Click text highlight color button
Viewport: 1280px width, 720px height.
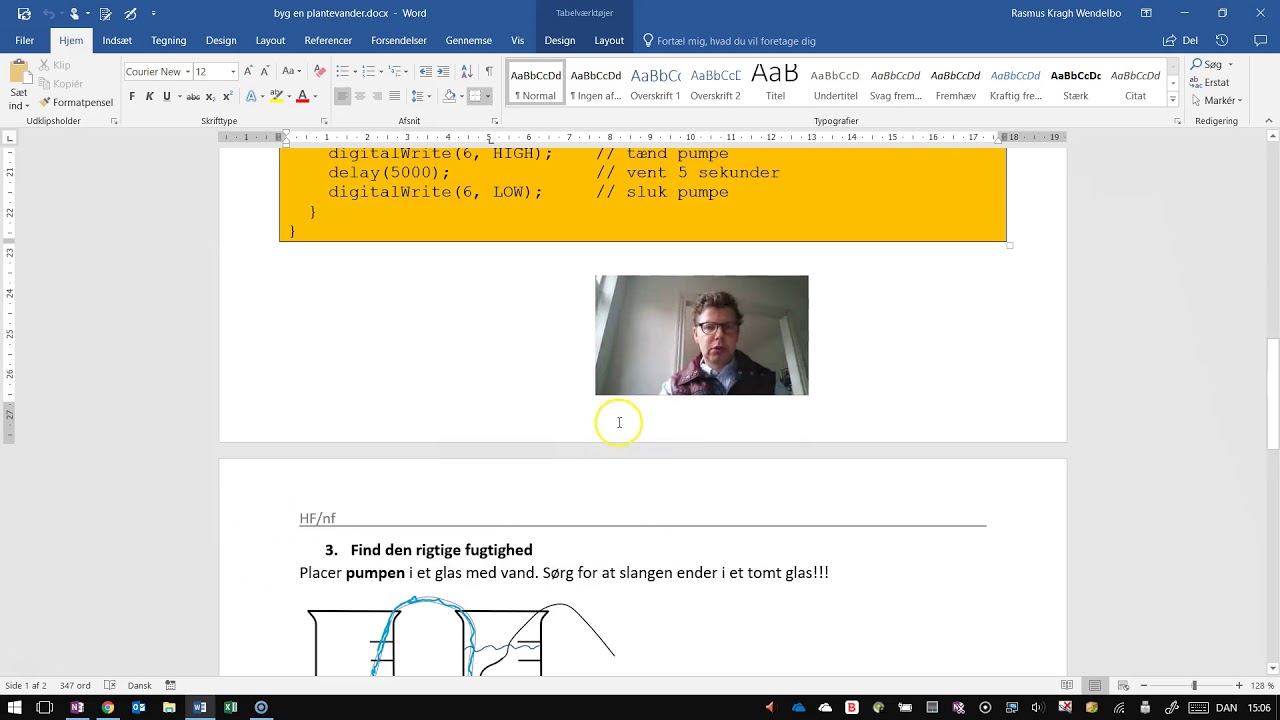(x=275, y=96)
